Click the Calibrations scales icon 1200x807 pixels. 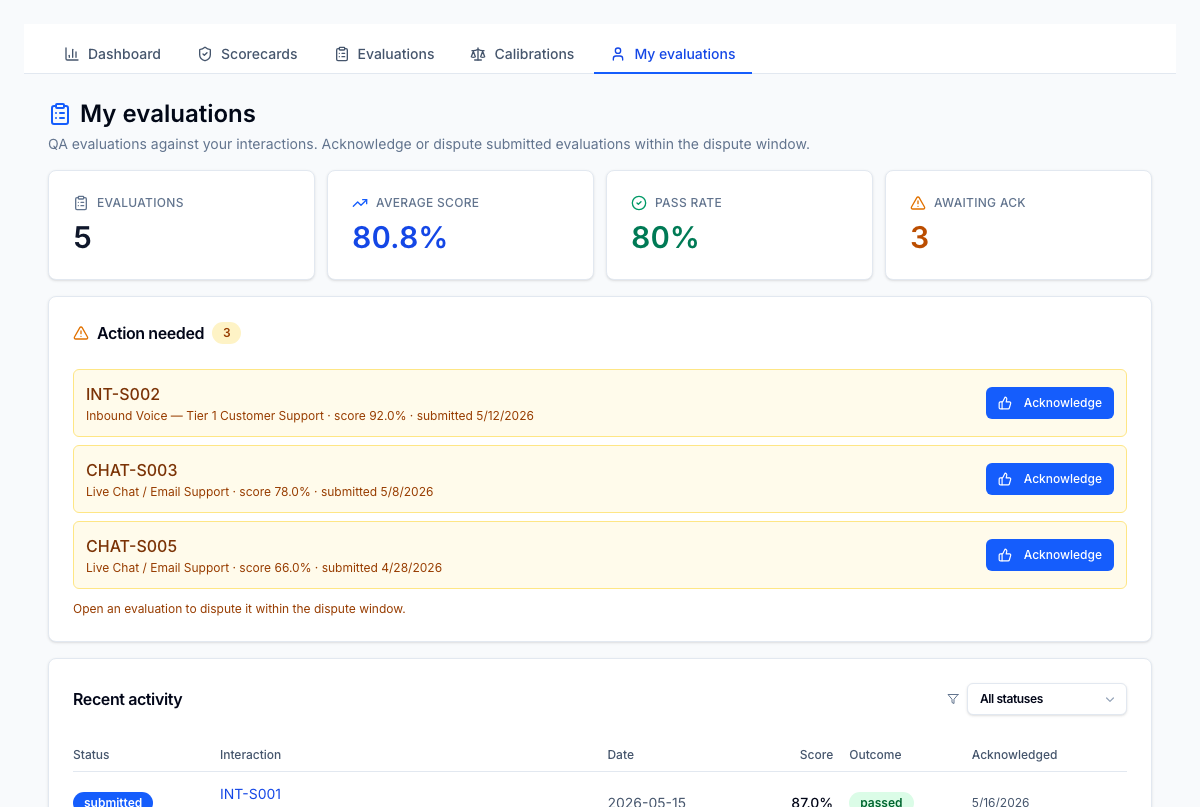(x=478, y=54)
